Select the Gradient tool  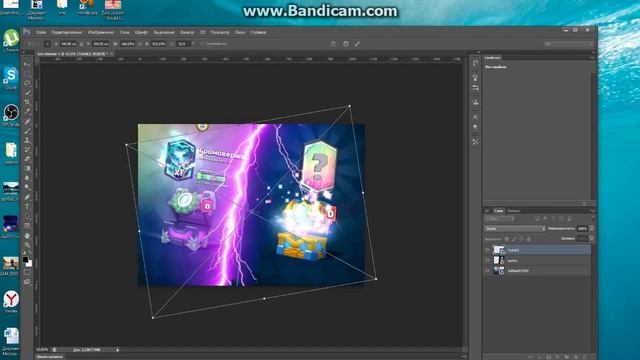coord(27,169)
